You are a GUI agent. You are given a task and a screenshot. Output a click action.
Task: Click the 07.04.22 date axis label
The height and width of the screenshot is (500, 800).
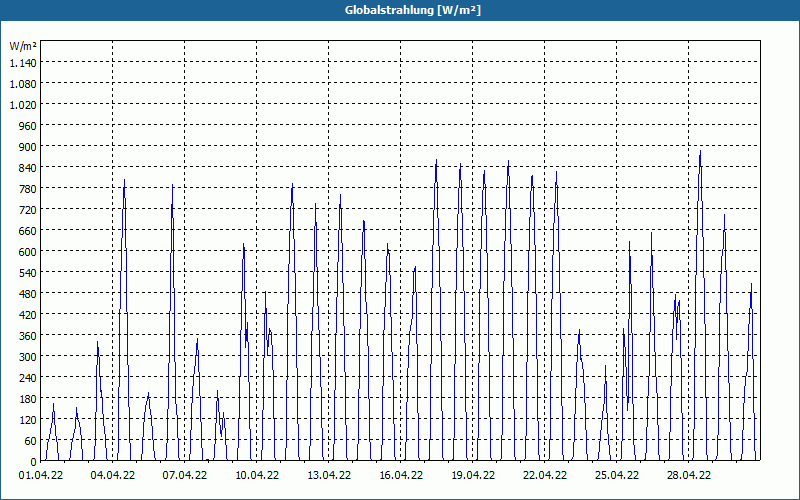coord(185,475)
